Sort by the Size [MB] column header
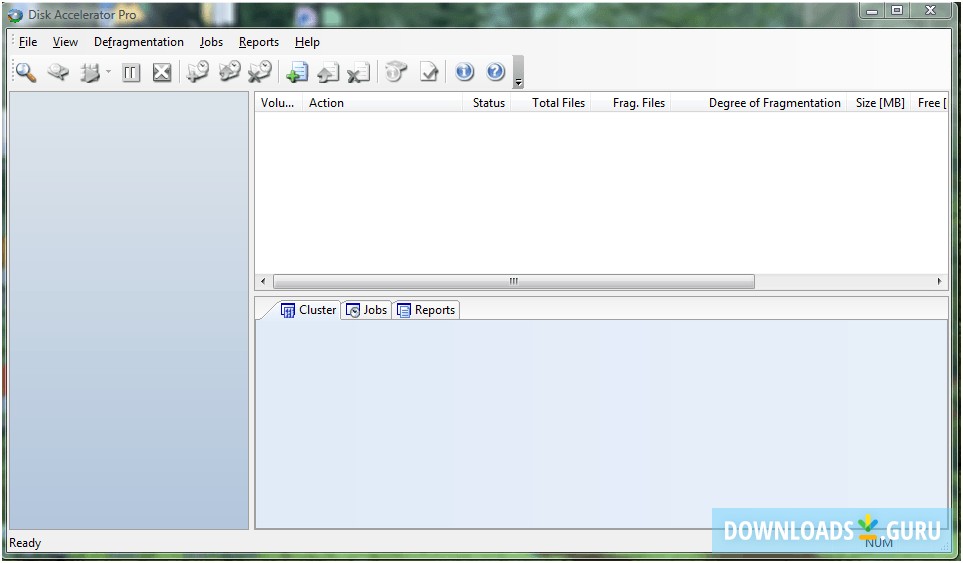963x563 pixels. [x=879, y=103]
